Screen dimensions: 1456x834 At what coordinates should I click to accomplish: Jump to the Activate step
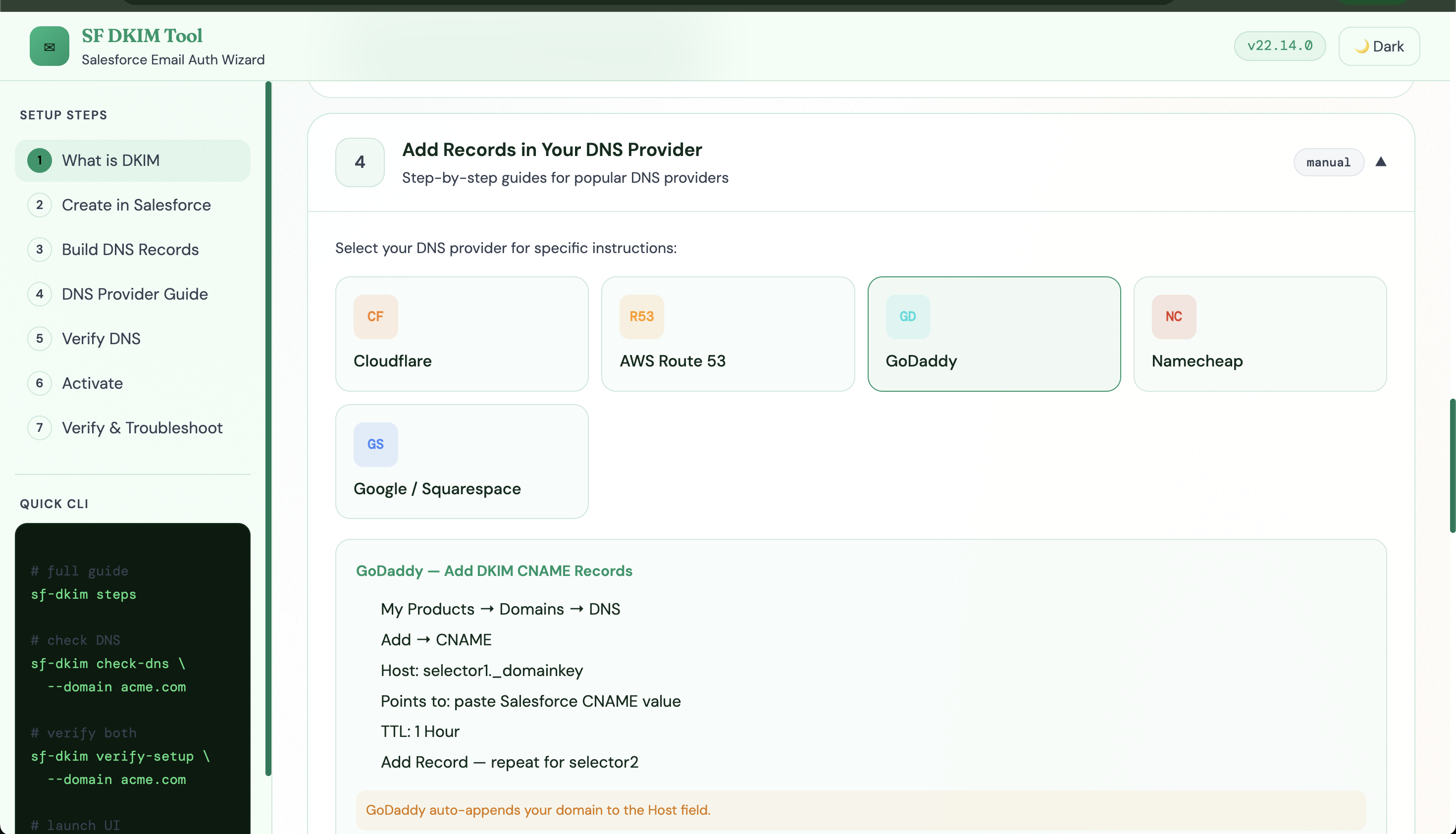pos(92,383)
